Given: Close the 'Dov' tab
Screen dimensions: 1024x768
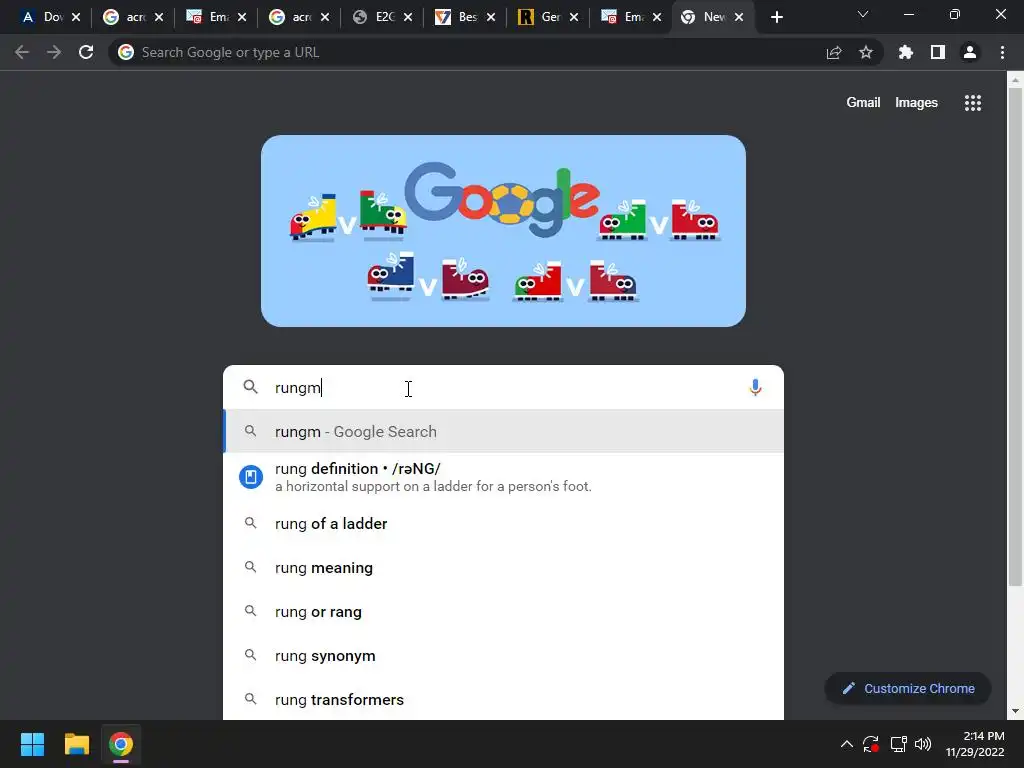Looking at the screenshot, I should (76, 18).
